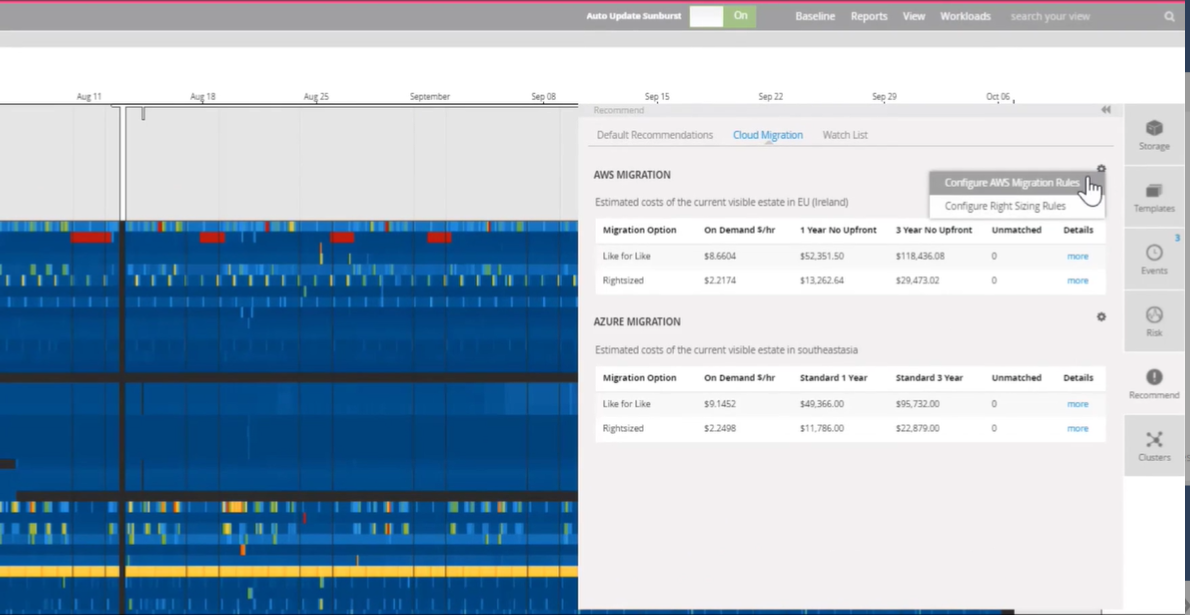Click Azure Like for Like on-demand $9.1452
Image resolution: width=1190 pixels, height=615 pixels.
[719, 404]
